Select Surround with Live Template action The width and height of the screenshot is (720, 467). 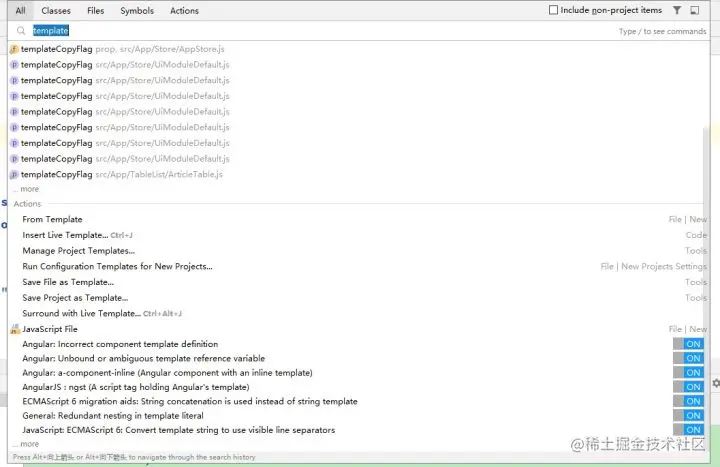coord(358,313)
